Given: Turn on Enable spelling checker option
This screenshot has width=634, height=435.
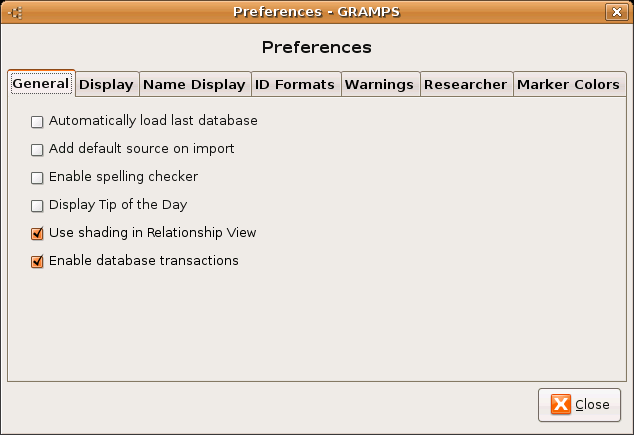Looking at the screenshot, I should coord(38,177).
